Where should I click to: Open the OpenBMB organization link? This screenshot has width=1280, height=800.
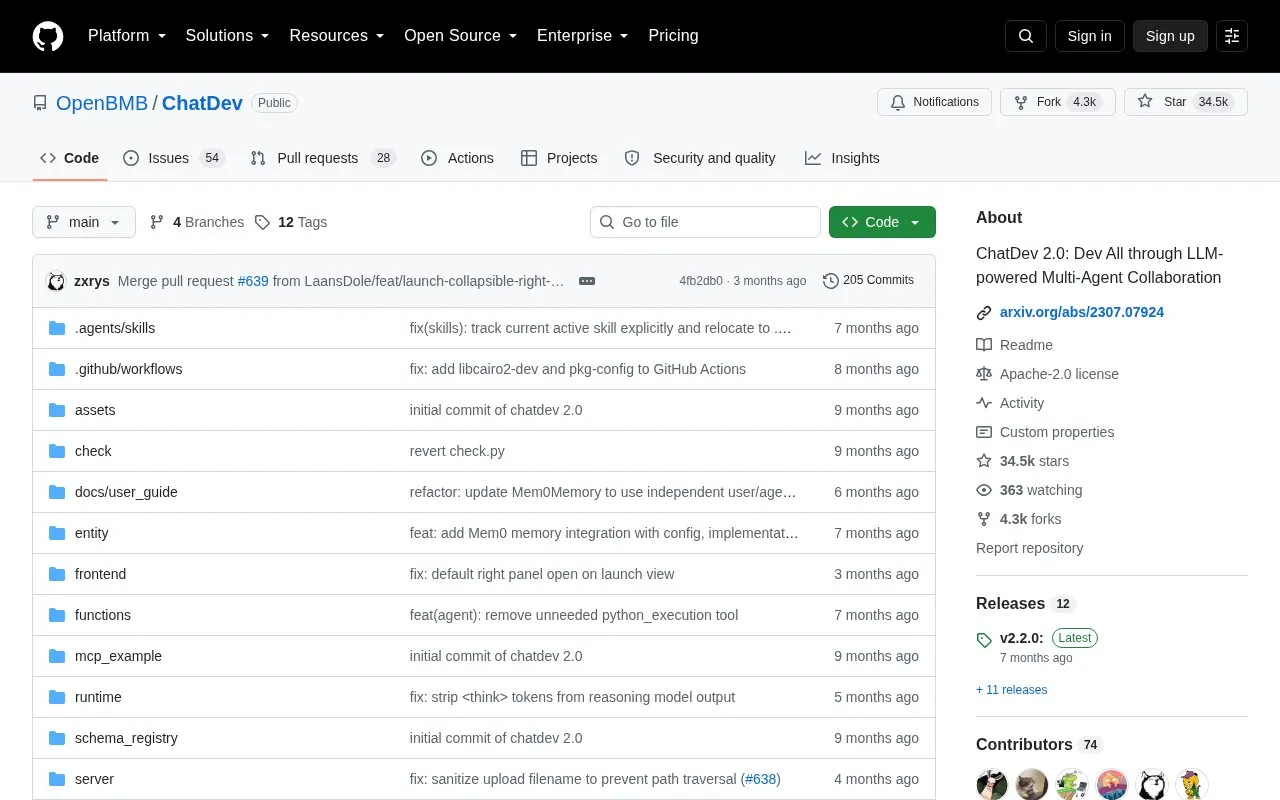tap(102, 103)
